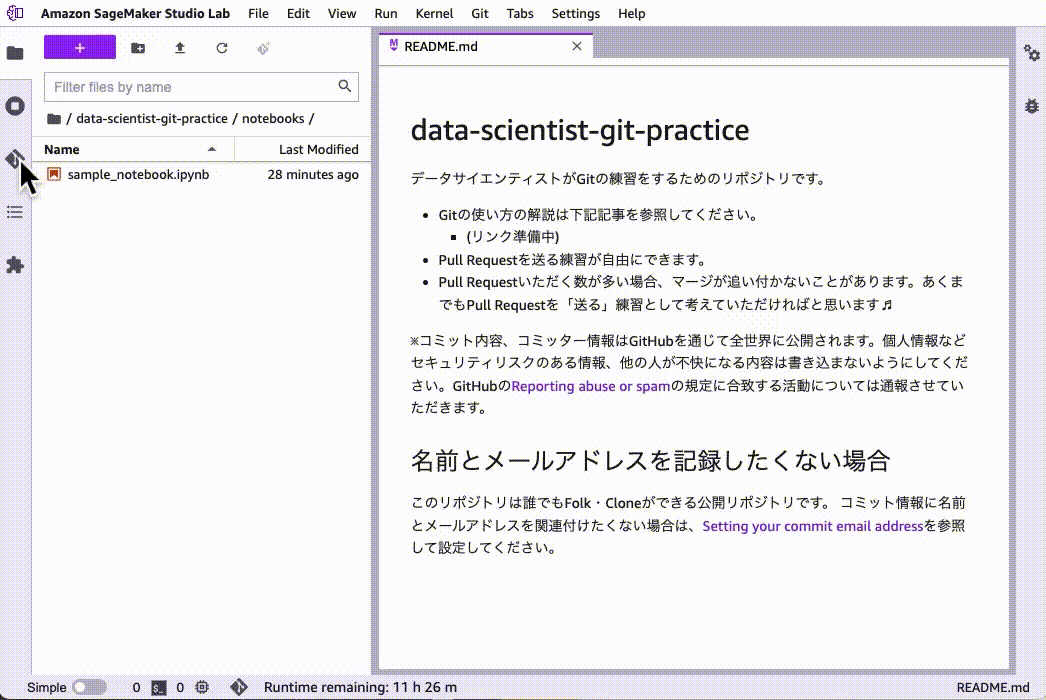Click the Upload Files toolbar icon
1046x700 pixels.
tap(180, 48)
